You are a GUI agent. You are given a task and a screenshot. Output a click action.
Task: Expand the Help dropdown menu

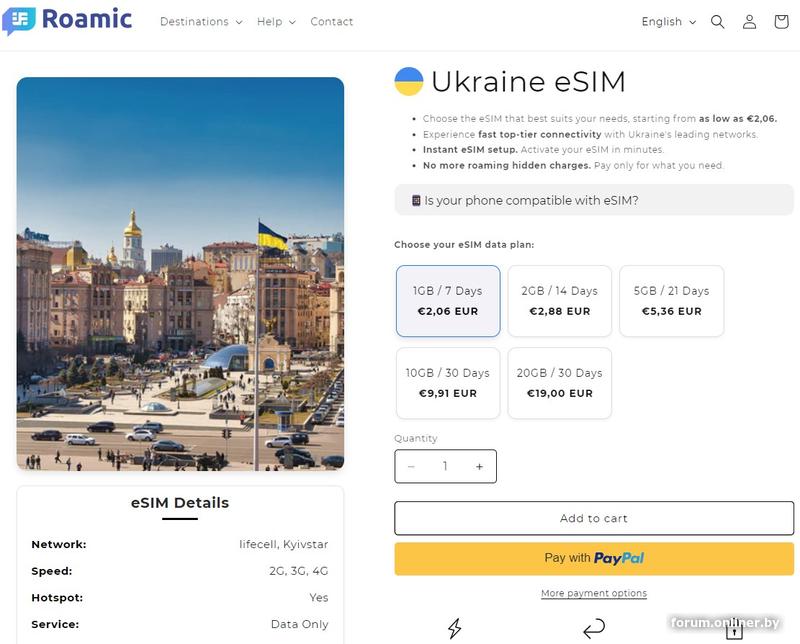click(276, 22)
